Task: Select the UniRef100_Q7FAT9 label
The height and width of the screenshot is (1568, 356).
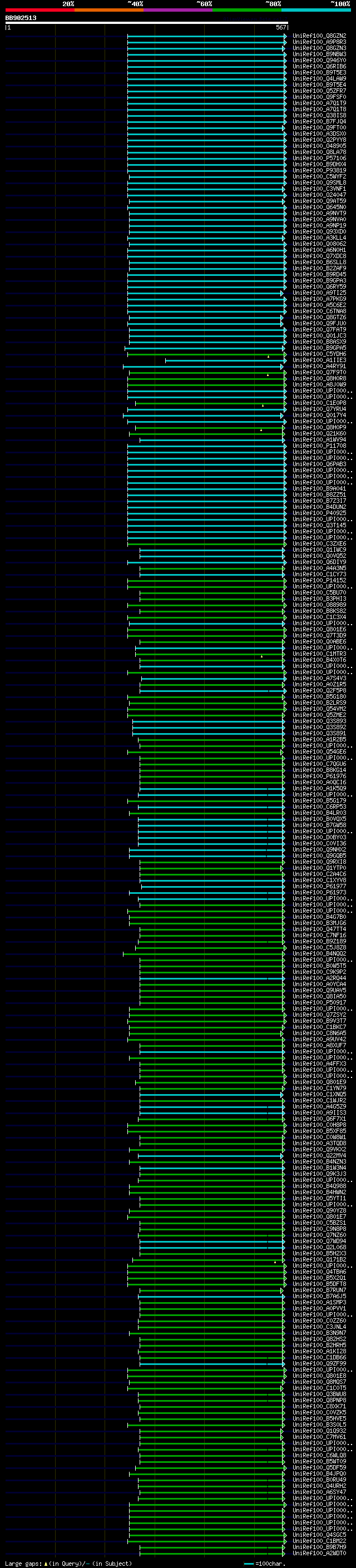Action: click(x=319, y=329)
